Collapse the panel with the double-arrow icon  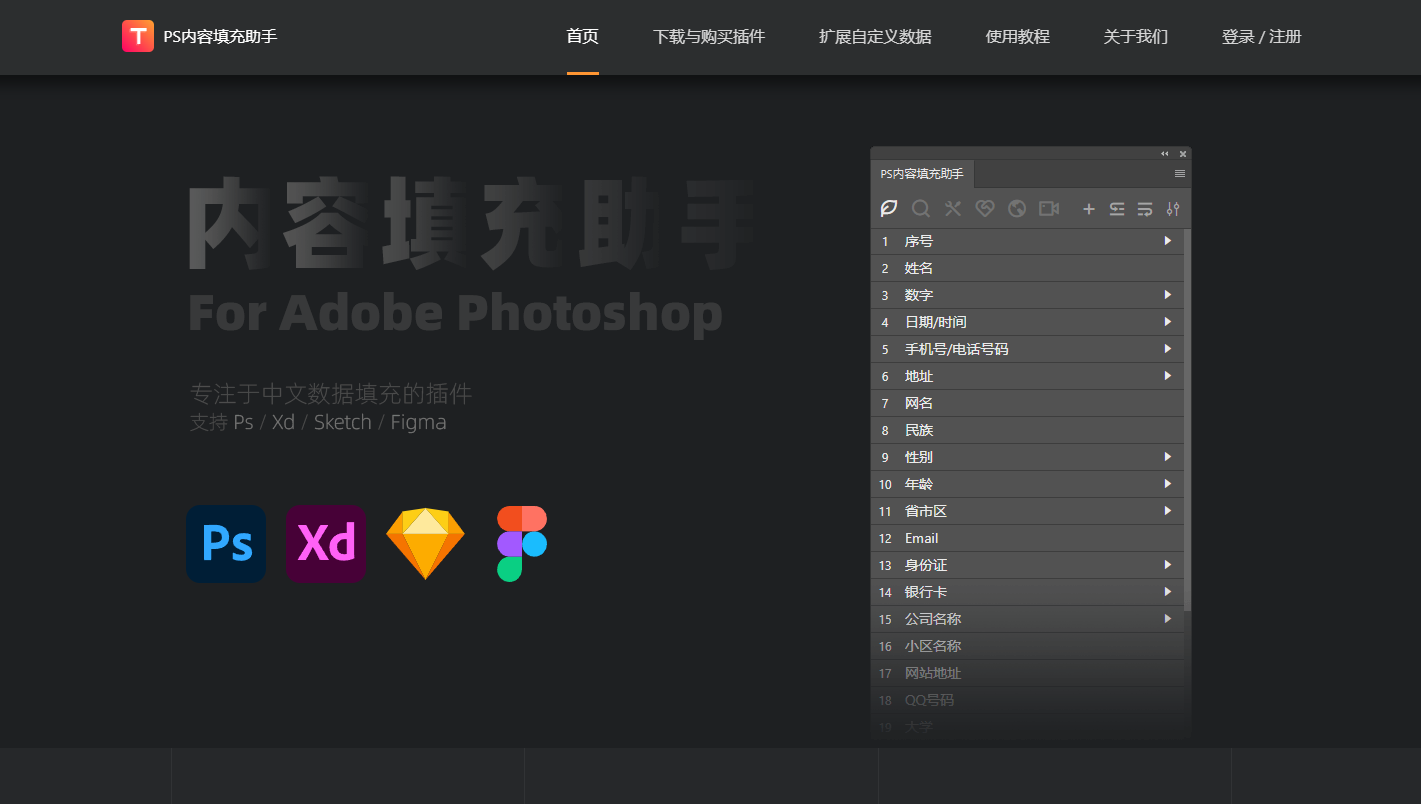[x=1165, y=154]
